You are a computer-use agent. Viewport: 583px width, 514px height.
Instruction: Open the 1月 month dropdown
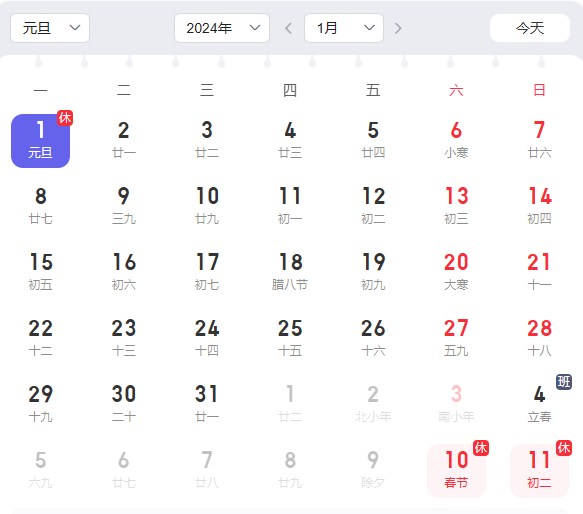[344, 28]
